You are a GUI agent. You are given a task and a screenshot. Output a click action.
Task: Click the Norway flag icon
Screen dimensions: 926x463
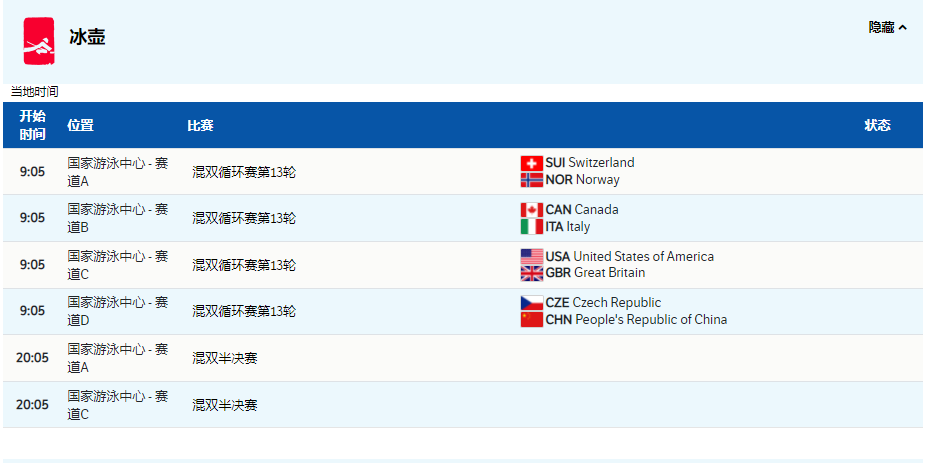(531, 180)
